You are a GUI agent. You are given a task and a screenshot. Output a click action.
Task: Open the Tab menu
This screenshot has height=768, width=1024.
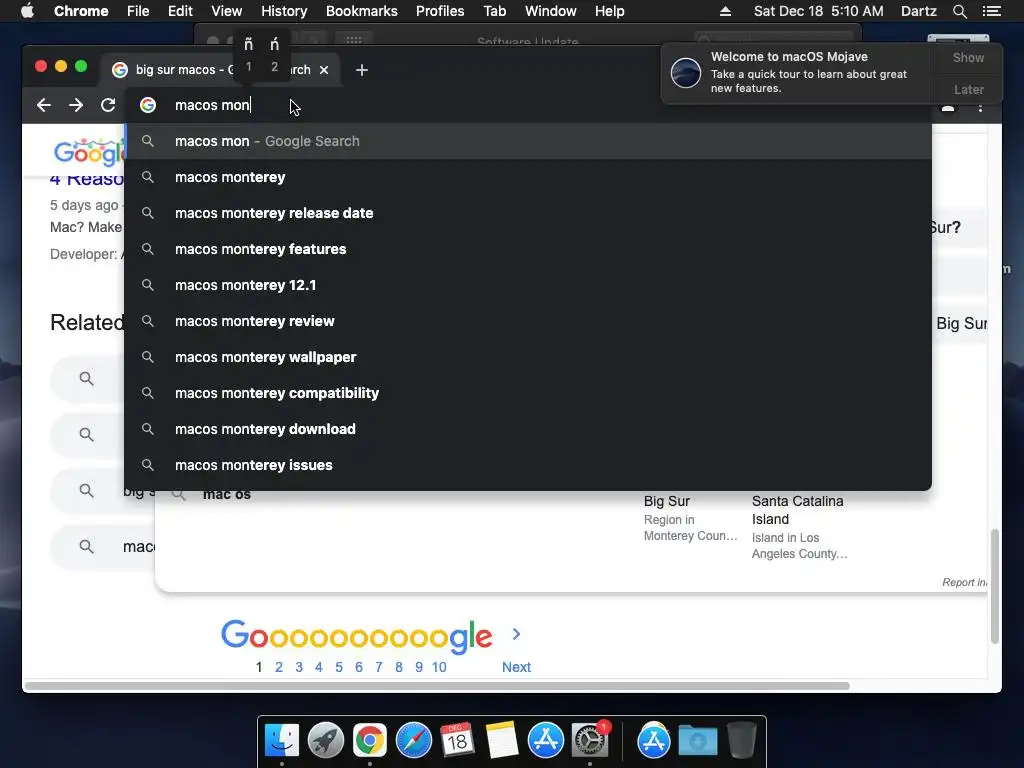pos(494,11)
